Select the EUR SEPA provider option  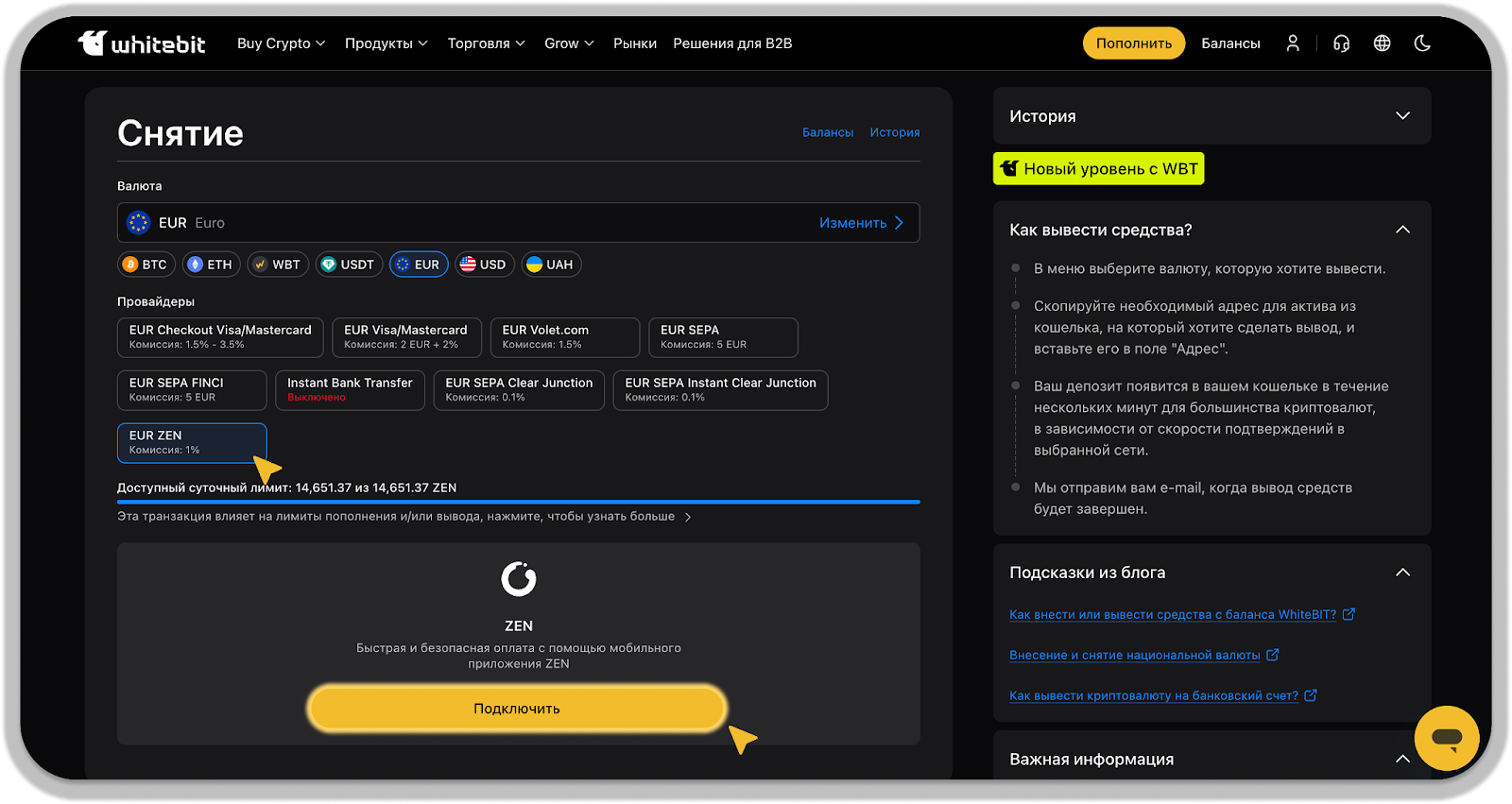point(723,337)
